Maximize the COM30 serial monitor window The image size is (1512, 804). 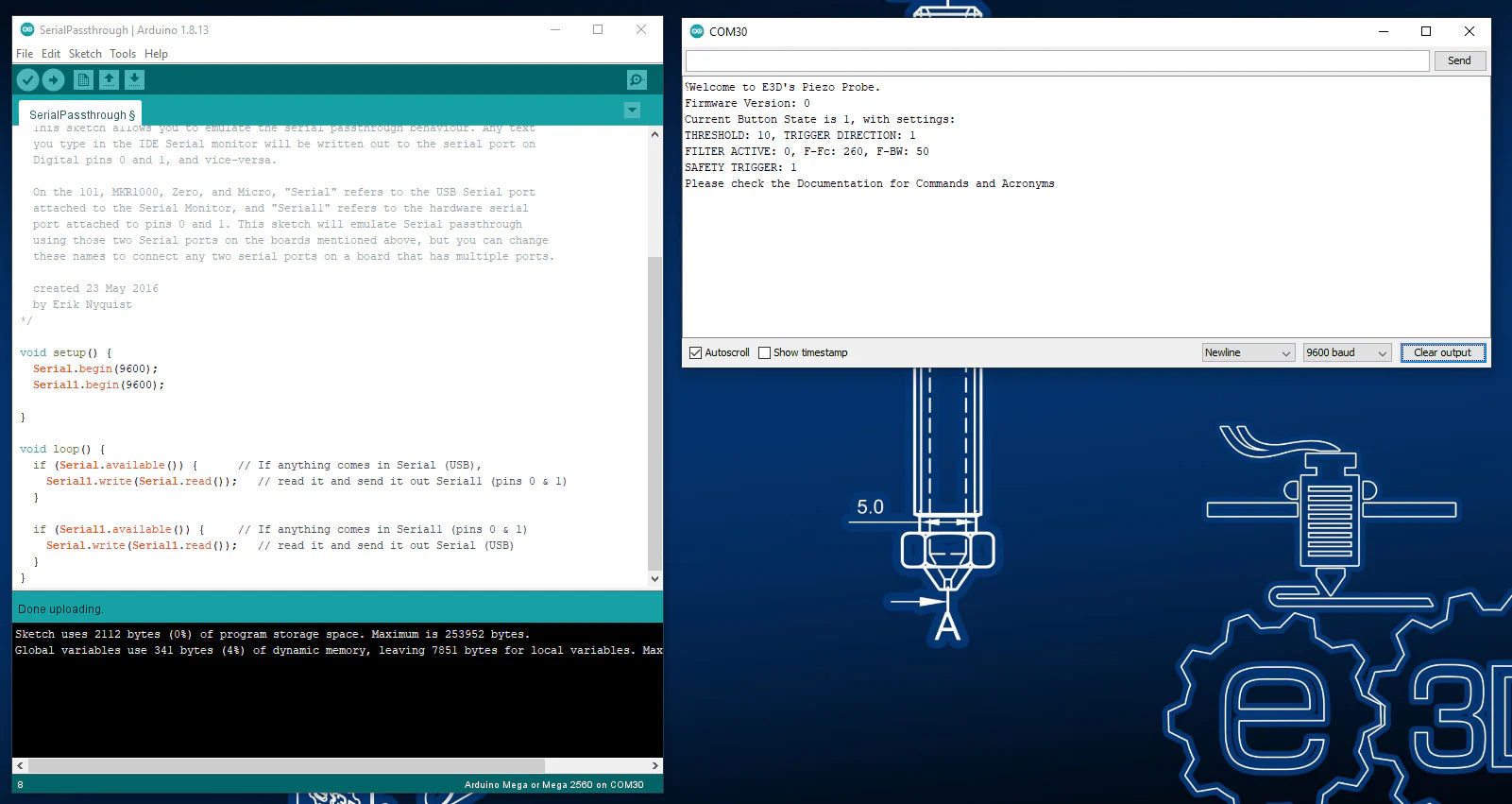[x=1426, y=31]
